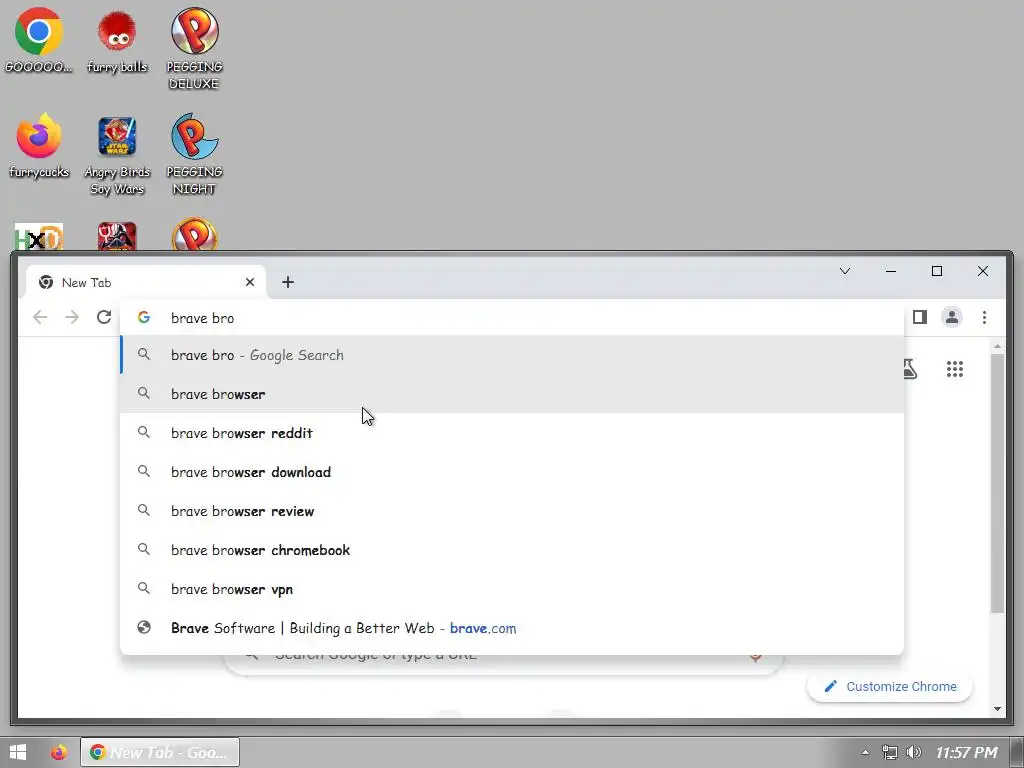Select the HxD desktop icon
The width and height of the screenshot is (1024, 768).
click(39, 236)
